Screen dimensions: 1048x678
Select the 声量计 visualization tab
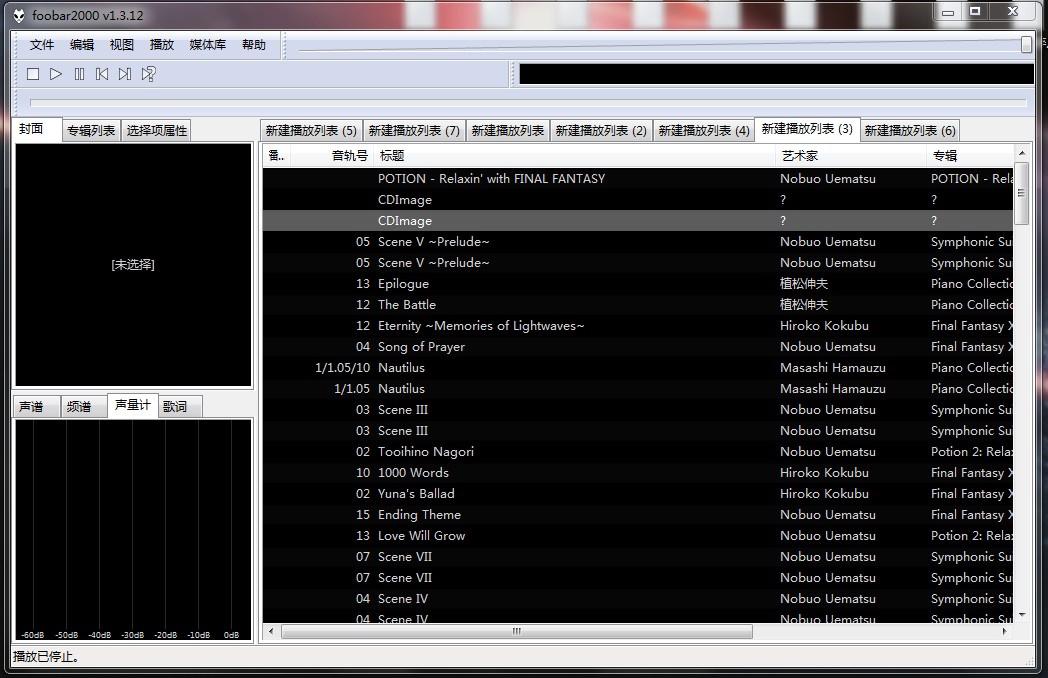click(133, 405)
